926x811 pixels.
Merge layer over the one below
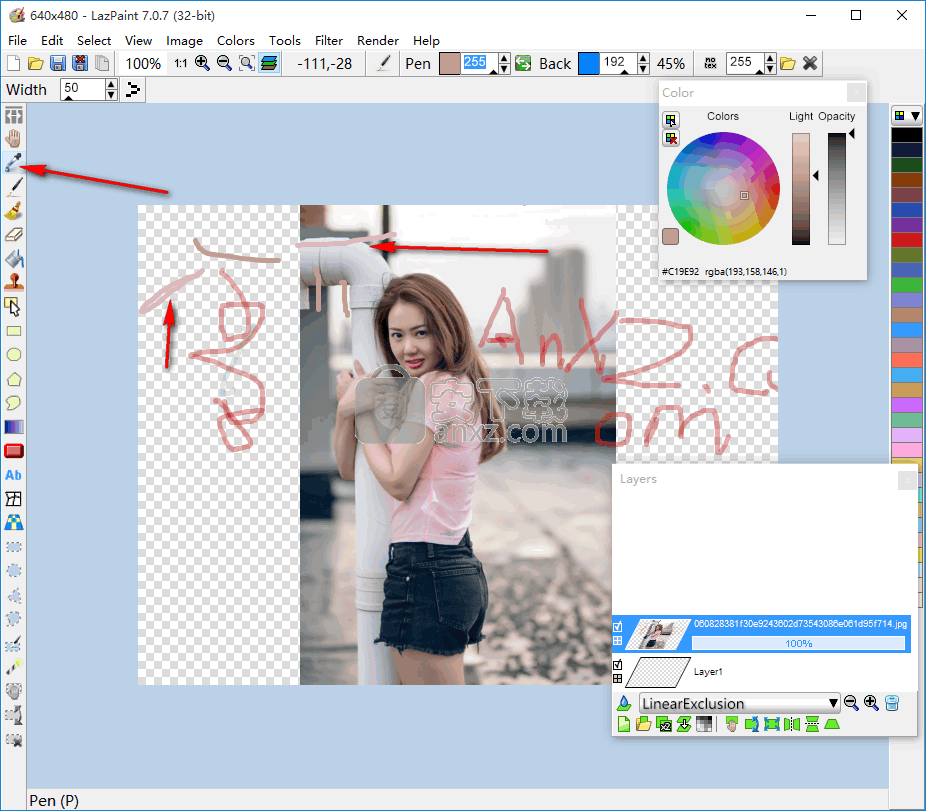(x=684, y=724)
